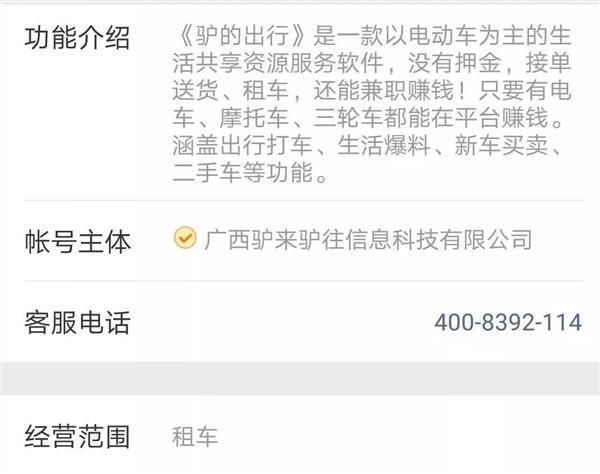The width and height of the screenshot is (600, 474).
Task: Tap the divider line under the company row
Action: (x=304, y=280)
